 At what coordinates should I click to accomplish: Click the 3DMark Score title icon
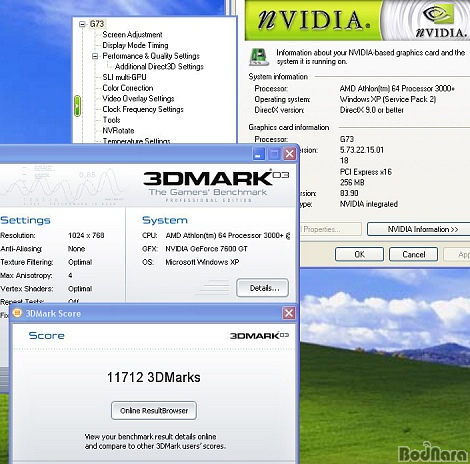point(17,313)
